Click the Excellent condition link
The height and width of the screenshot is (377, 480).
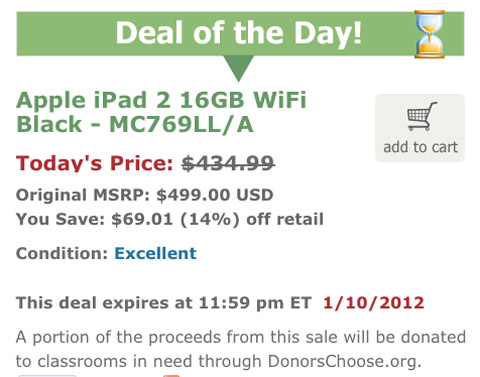(x=156, y=253)
